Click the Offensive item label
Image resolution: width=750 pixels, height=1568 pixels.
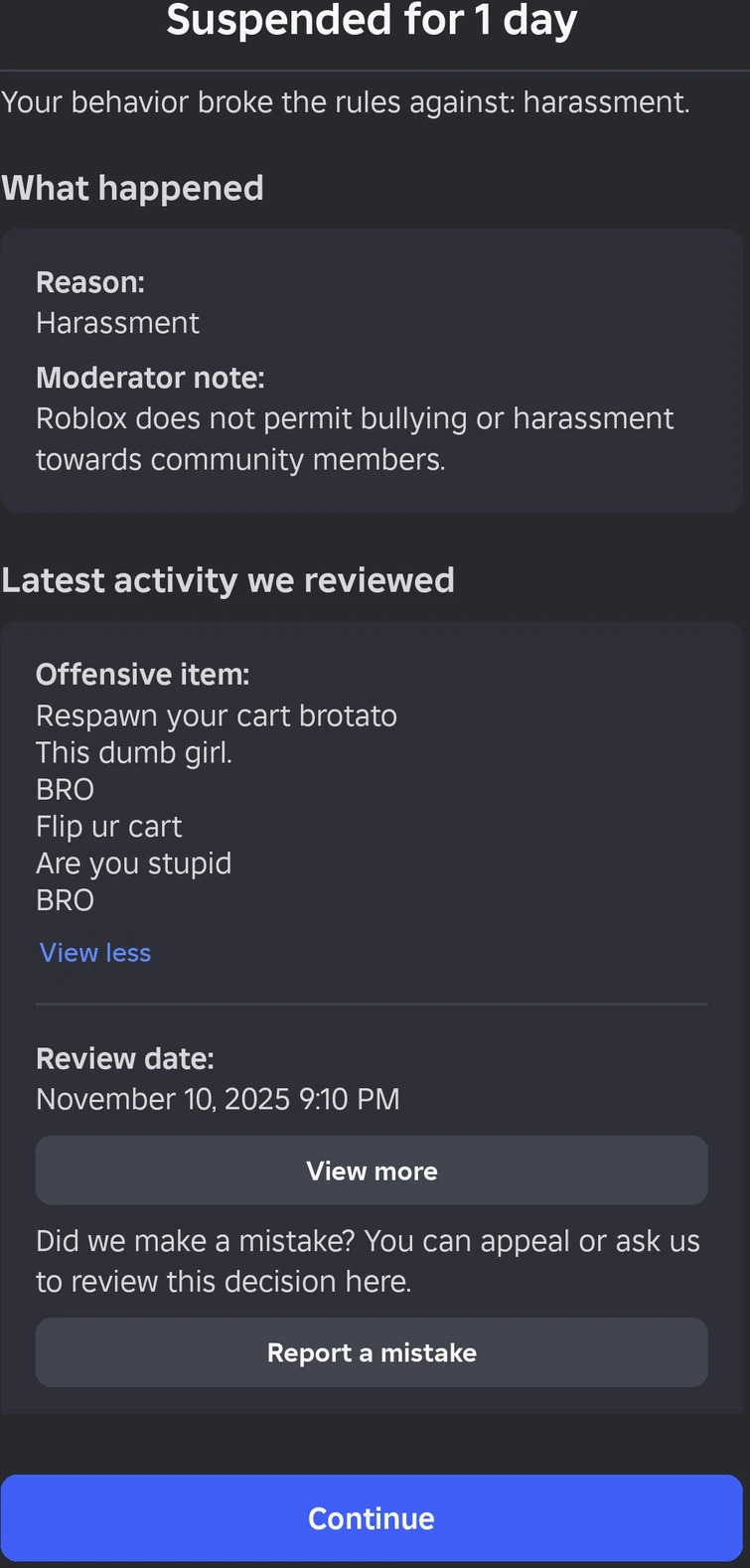[142, 674]
